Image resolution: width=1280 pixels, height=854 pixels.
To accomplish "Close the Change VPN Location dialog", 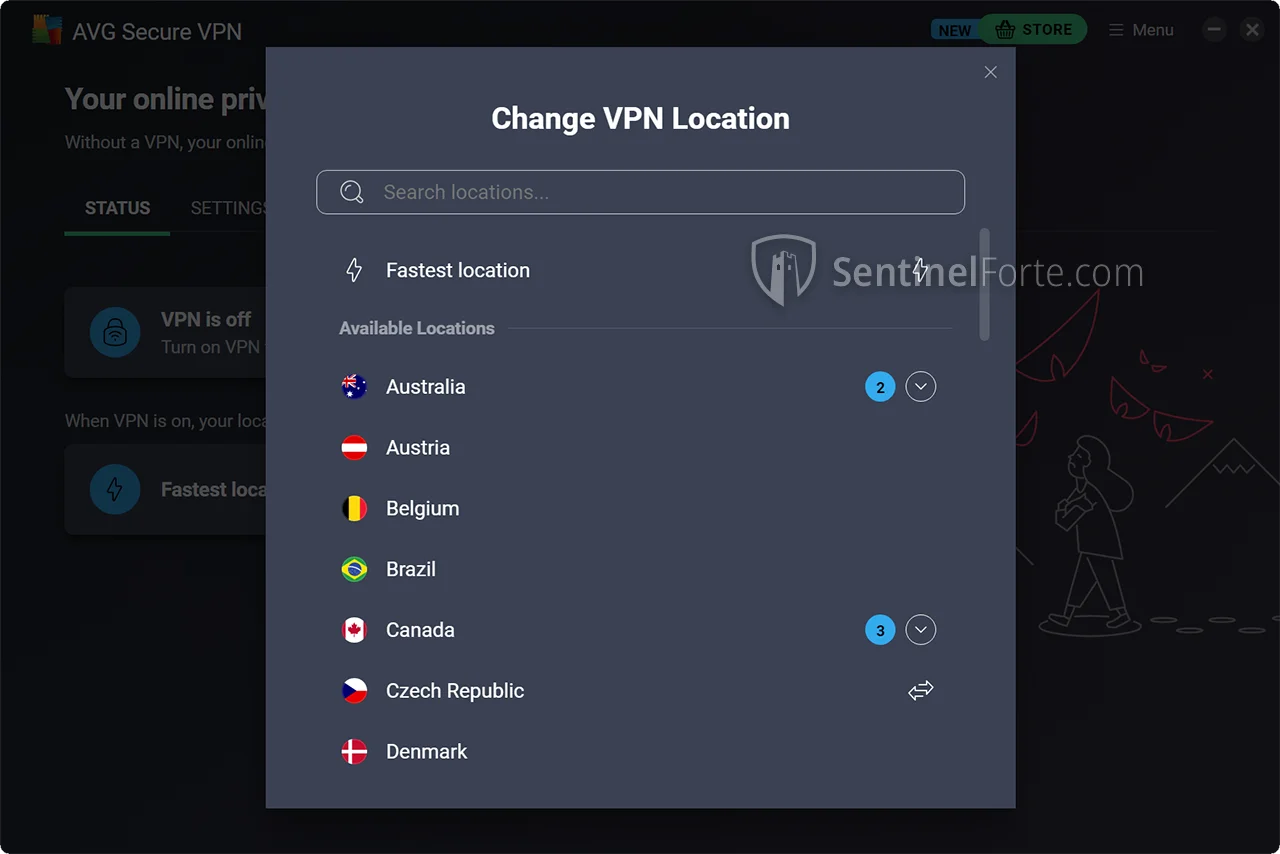I will (x=990, y=72).
